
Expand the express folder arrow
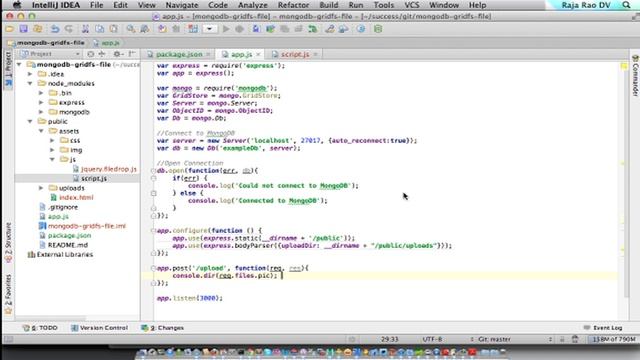tap(41, 102)
